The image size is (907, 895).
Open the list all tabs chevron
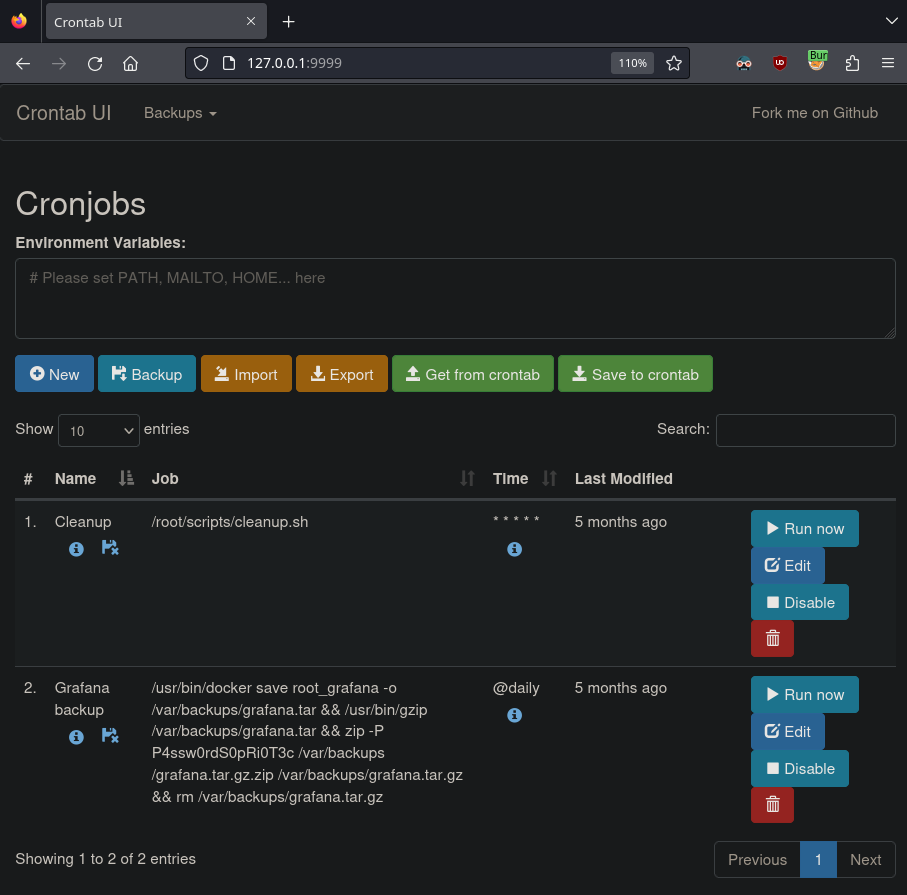point(891,21)
